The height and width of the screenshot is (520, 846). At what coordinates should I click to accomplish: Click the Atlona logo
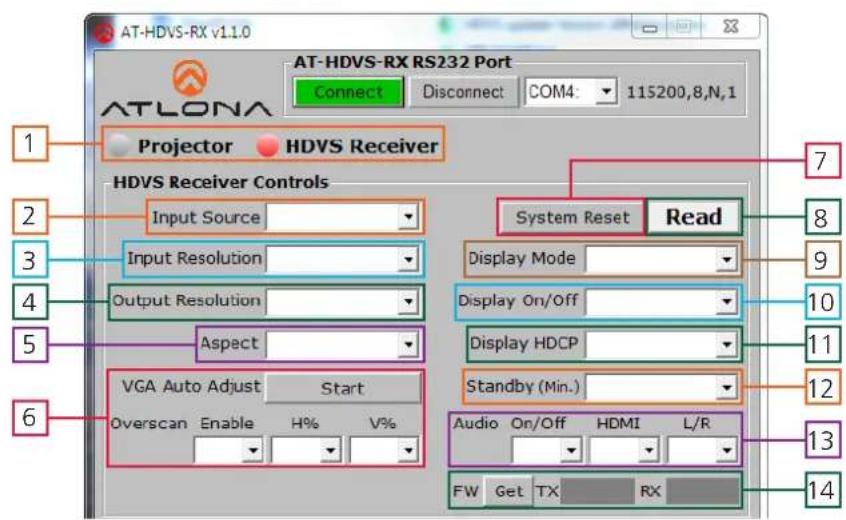pos(187,88)
